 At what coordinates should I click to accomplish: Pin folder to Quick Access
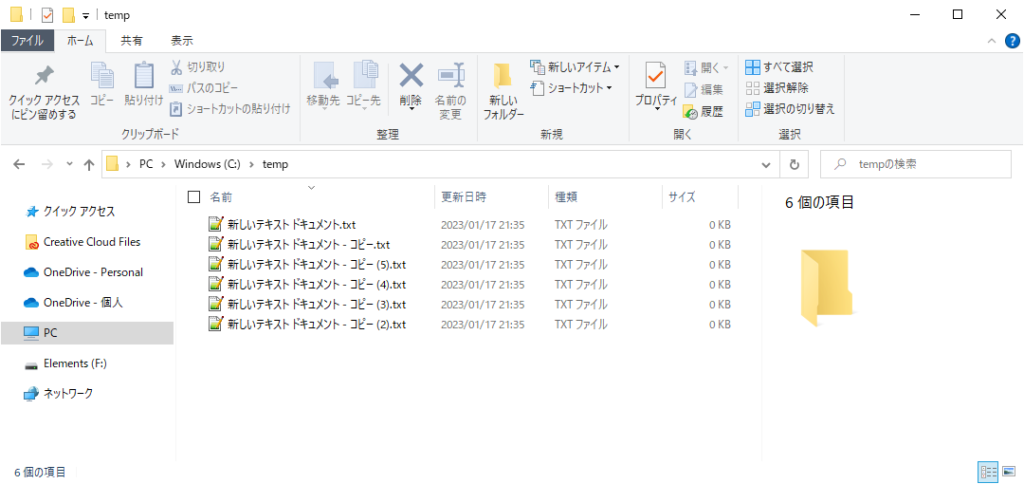[x=44, y=91]
